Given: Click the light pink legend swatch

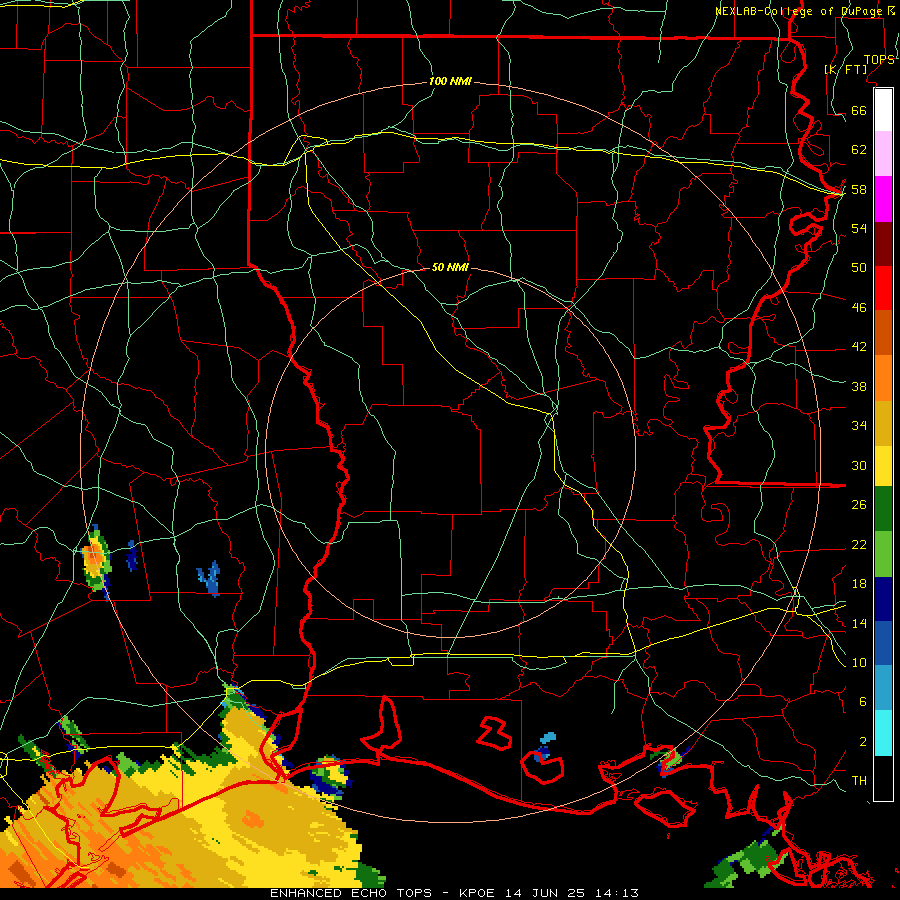Looking at the screenshot, I should (x=883, y=154).
